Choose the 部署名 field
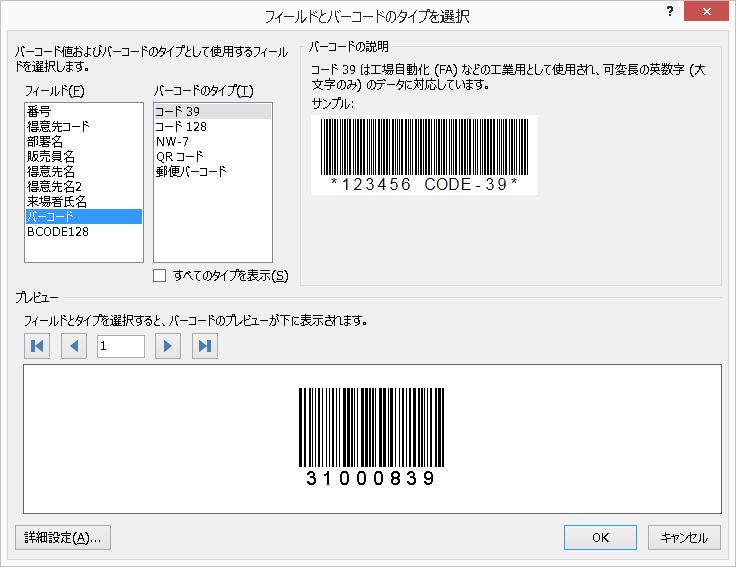This screenshot has width=736, height=567. tap(84, 141)
